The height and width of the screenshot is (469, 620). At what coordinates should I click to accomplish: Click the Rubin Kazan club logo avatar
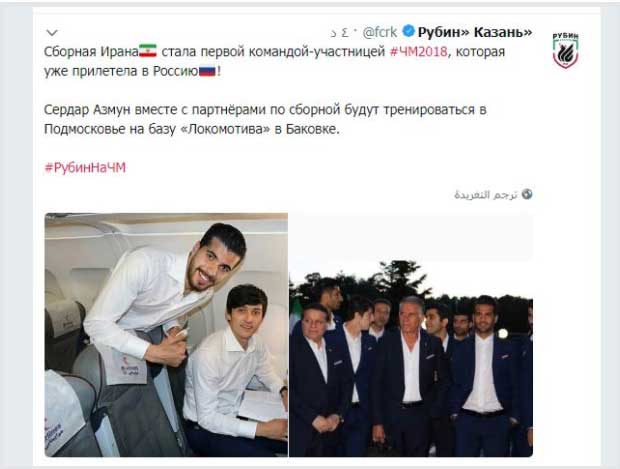tap(565, 51)
